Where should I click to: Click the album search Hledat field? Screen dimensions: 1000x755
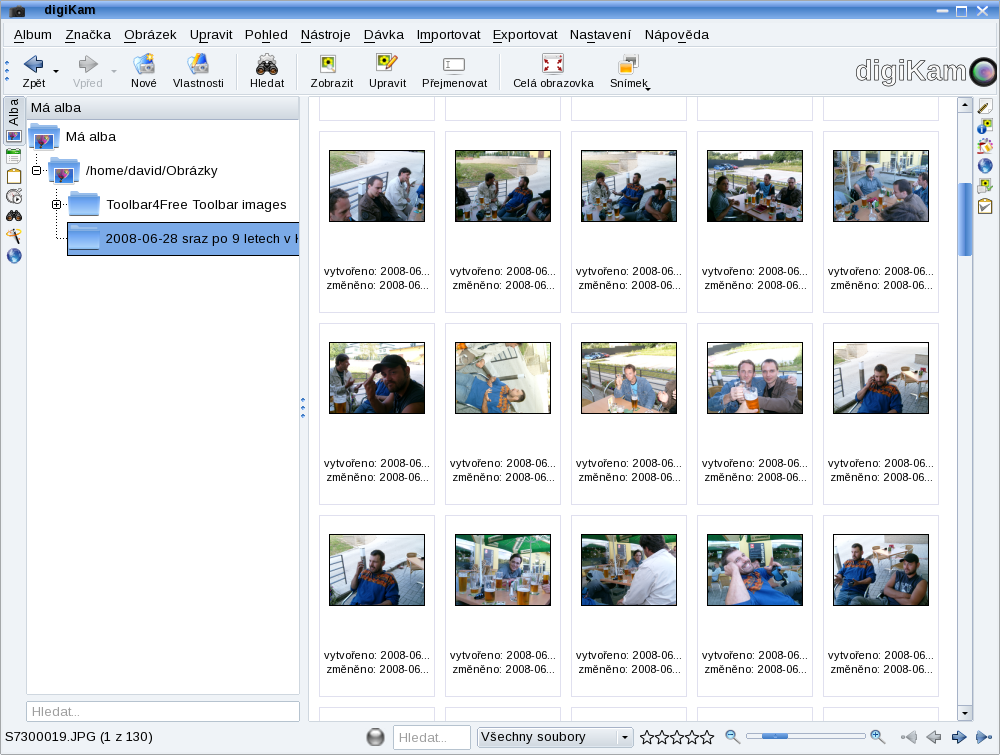[163, 712]
